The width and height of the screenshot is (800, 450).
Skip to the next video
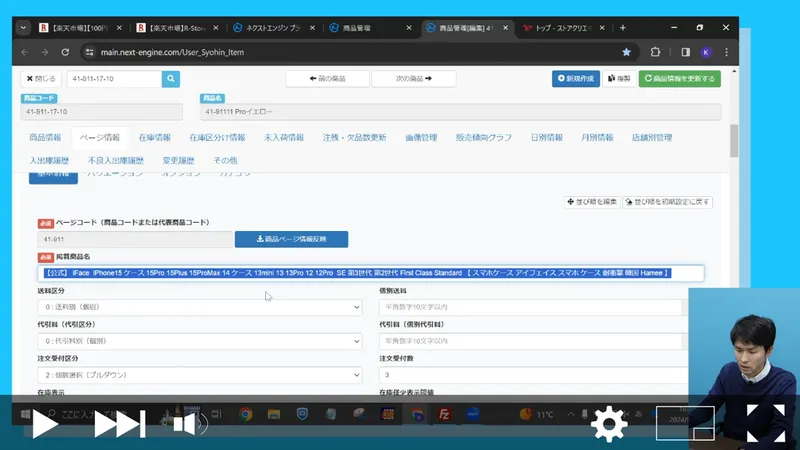point(120,424)
